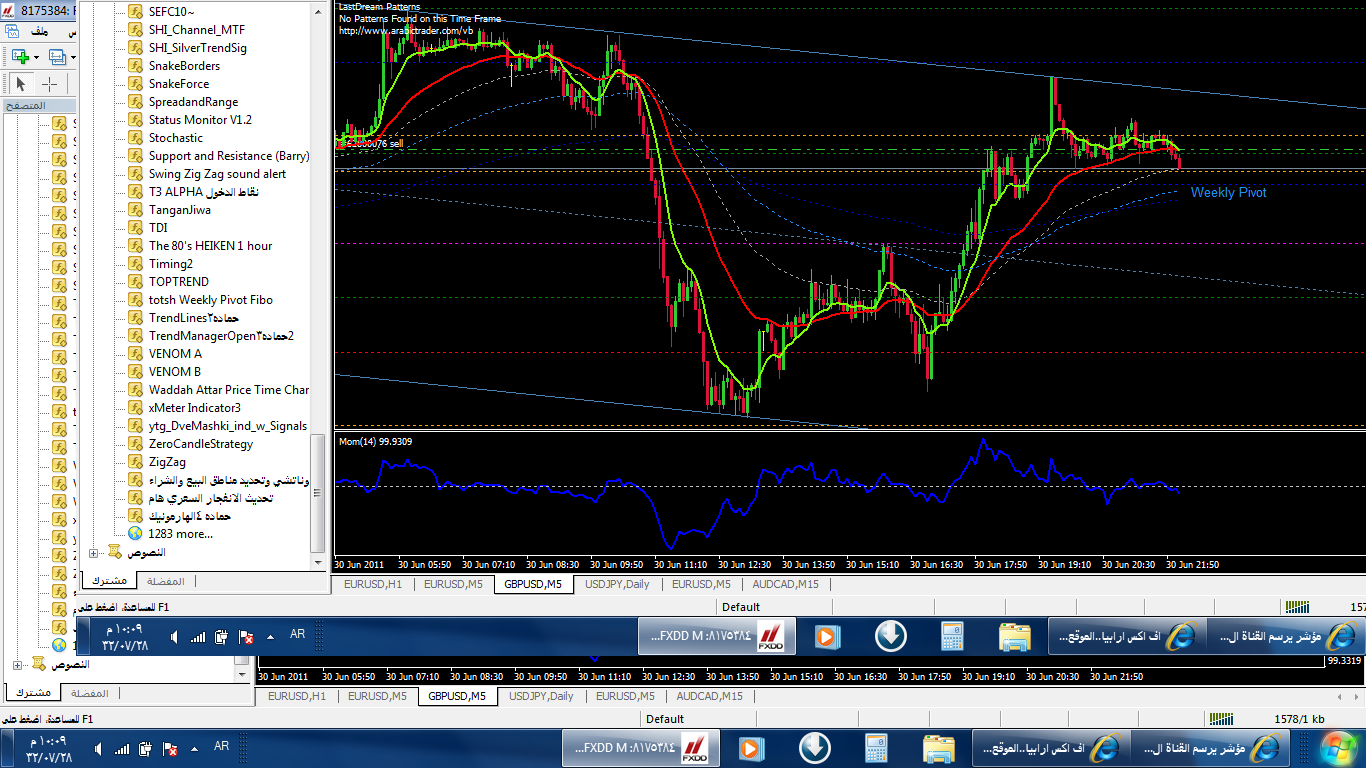This screenshot has width=1366, height=768.
Task: Click indicator icon beside ZigZag
Action: click(135, 462)
